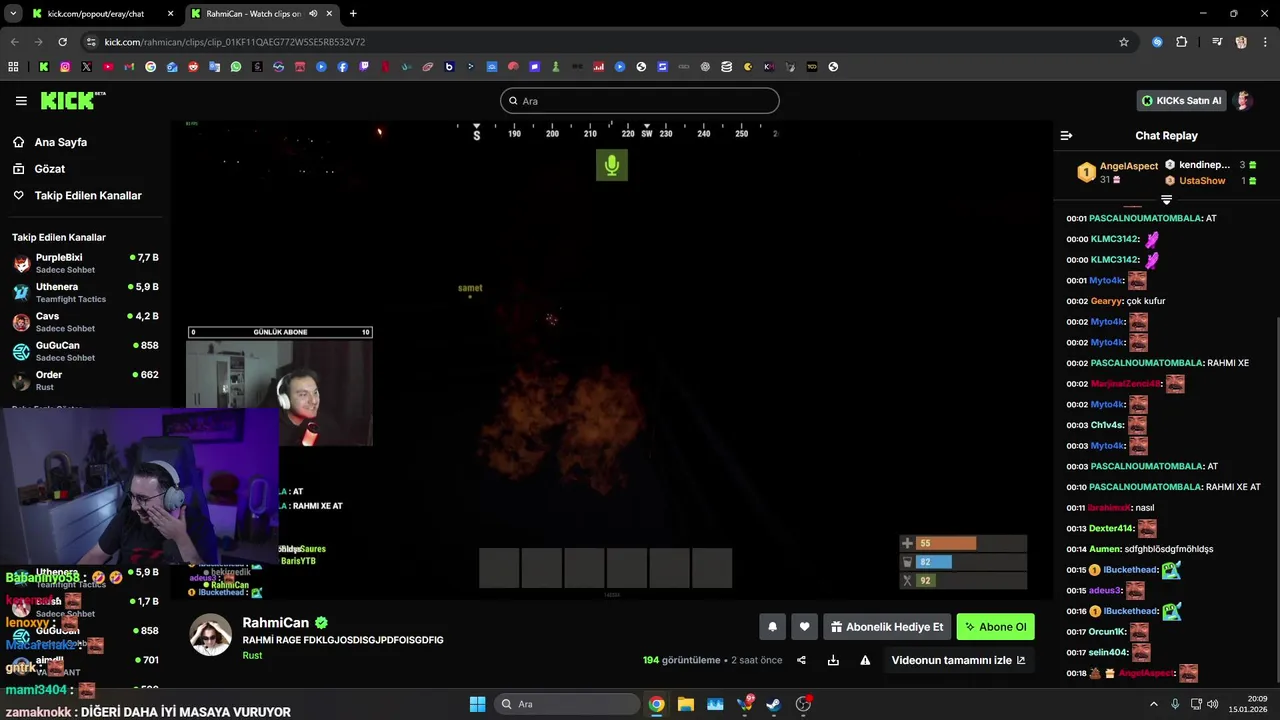The image size is (1280, 720).
Task: Open the Cavs channel
Action: point(85,321)
